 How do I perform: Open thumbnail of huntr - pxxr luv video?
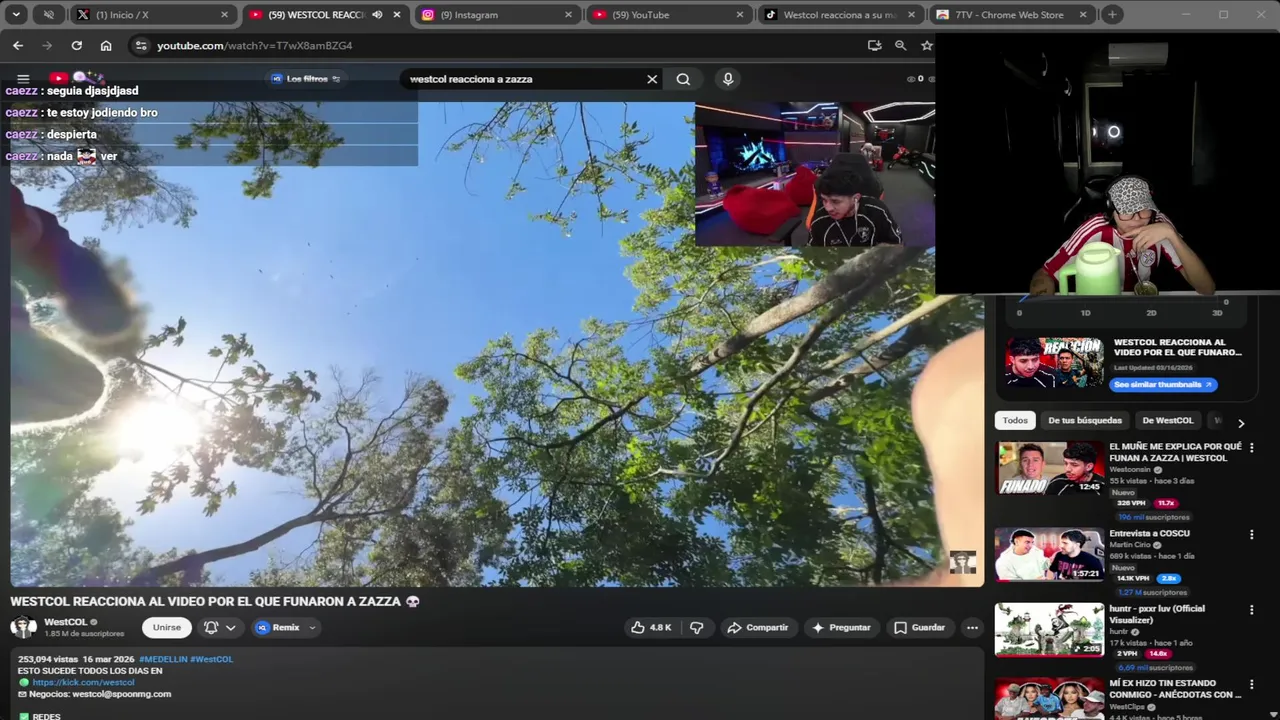[1049, 629]
